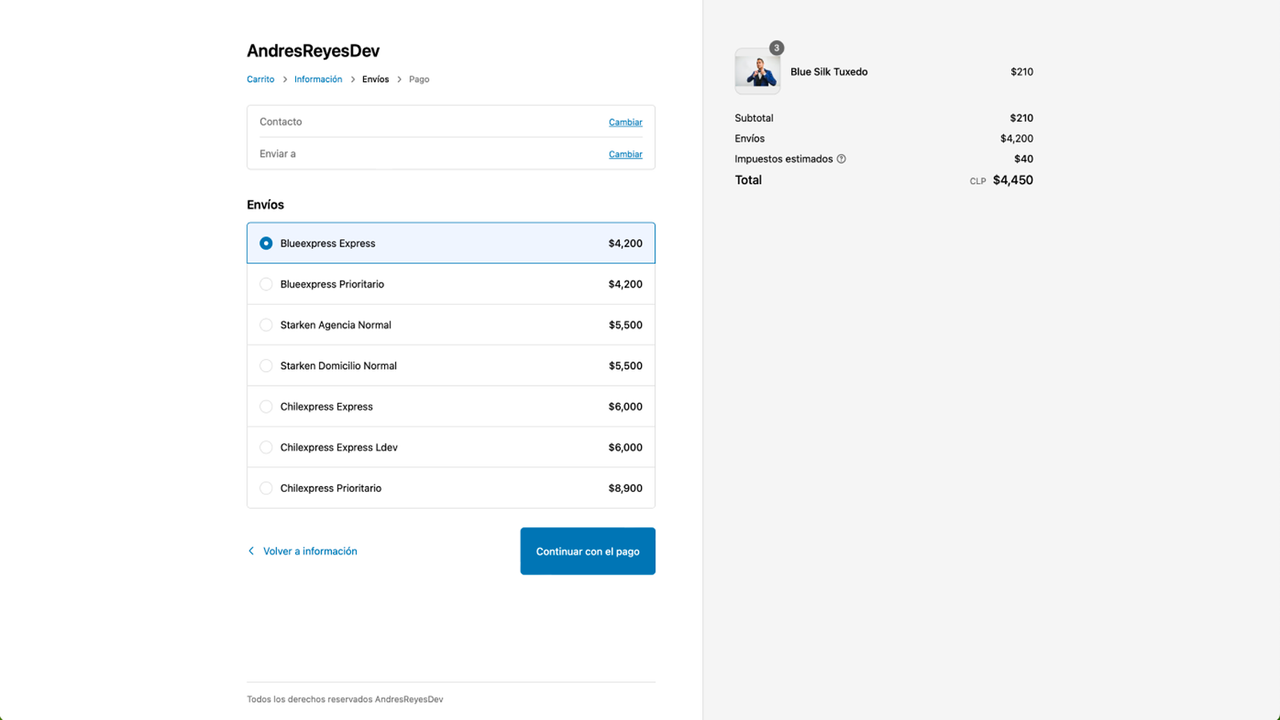The image size is (1280, 720).
Task: Click Volver a información link
Action: point(310,551)
